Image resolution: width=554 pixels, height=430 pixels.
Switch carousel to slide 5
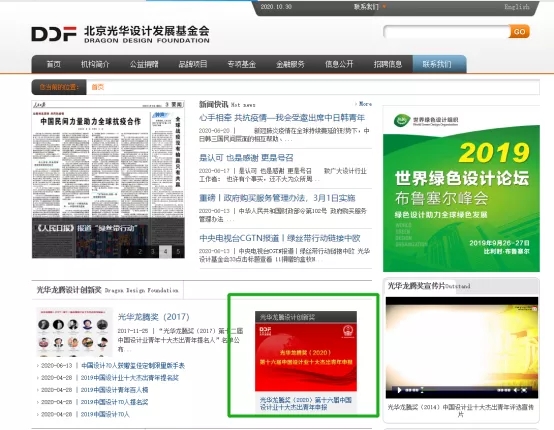(178, 252)
